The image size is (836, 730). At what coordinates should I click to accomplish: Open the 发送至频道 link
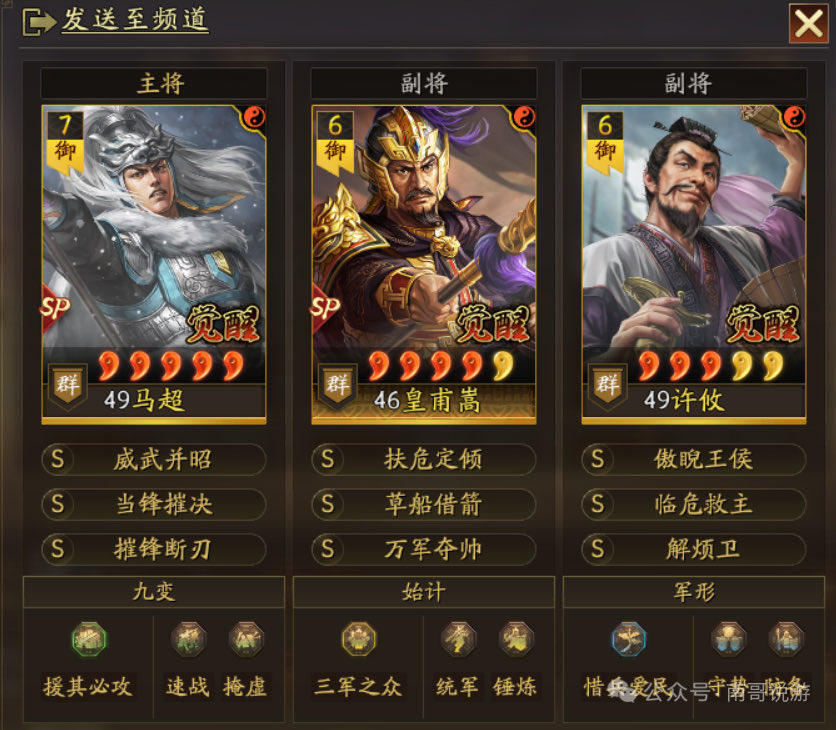(135, 20)
